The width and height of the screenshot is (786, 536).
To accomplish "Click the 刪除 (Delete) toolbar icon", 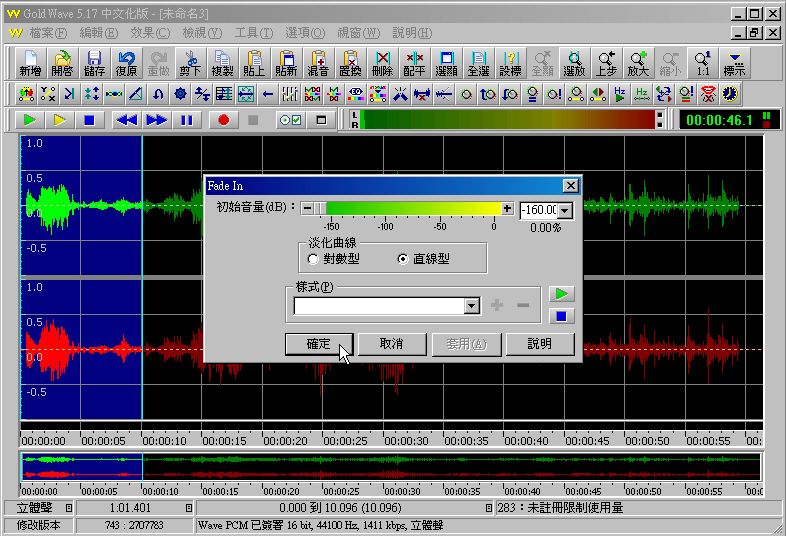I will click(382, 64).
